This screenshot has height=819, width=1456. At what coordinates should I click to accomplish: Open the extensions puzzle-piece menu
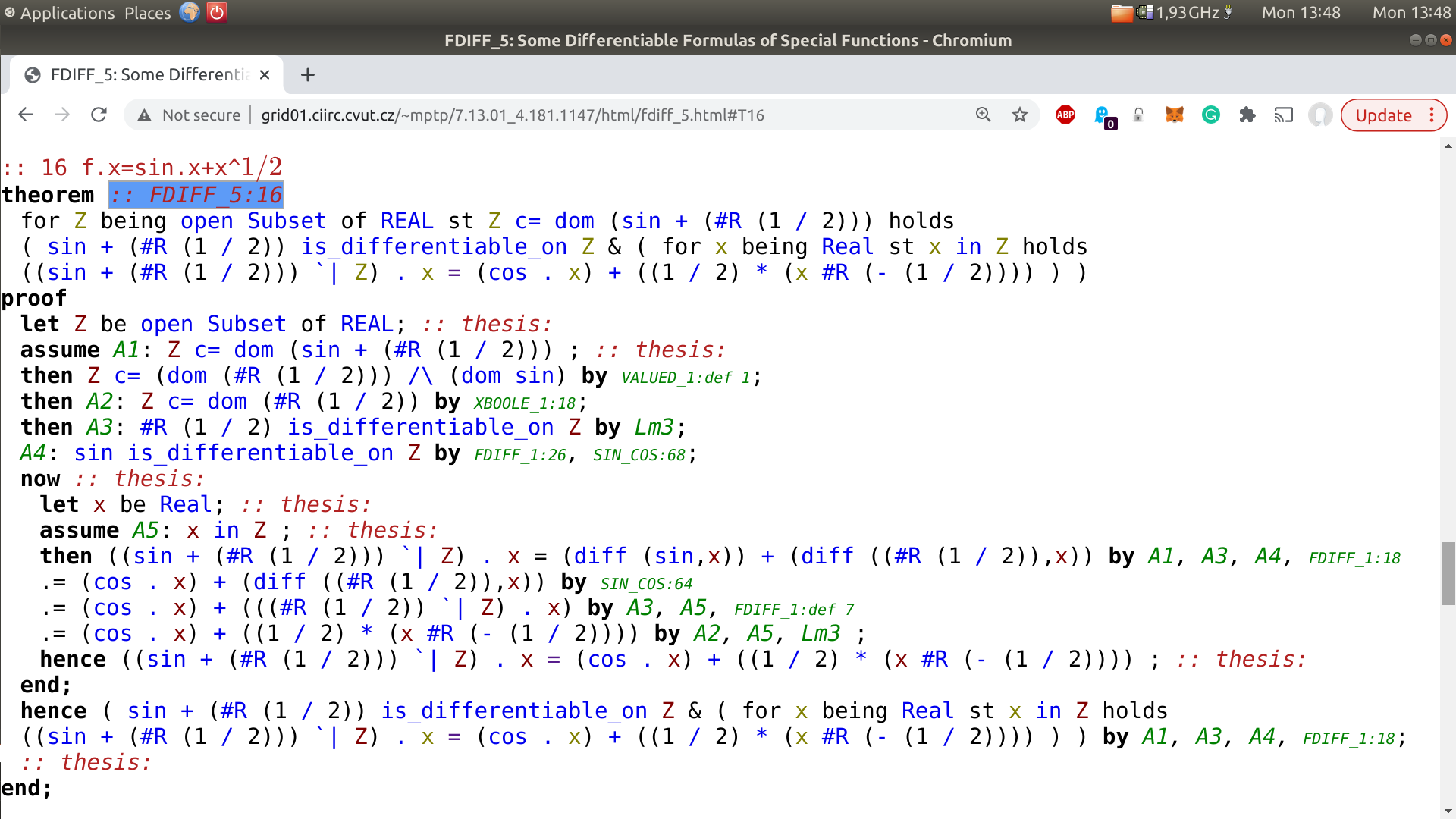click(x=1247, y=115)
